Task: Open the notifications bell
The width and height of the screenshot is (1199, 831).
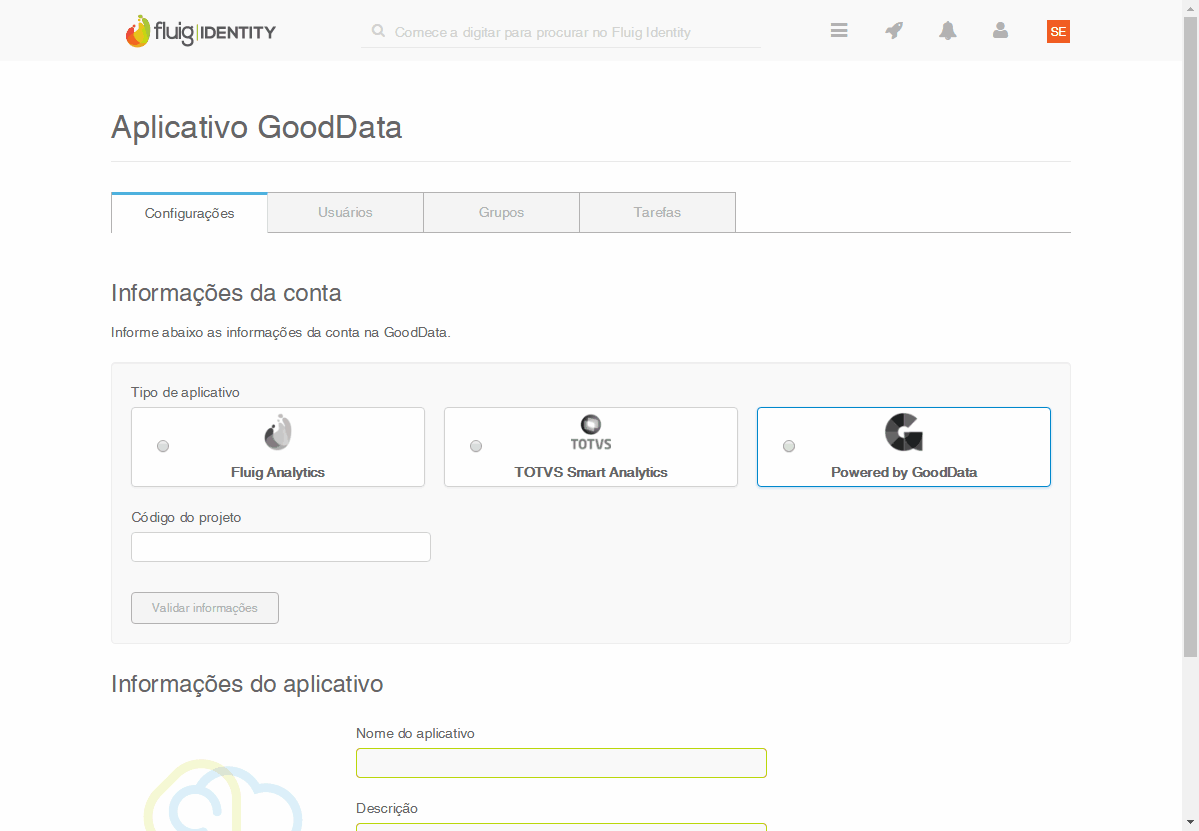Action: tap(947, 31)
